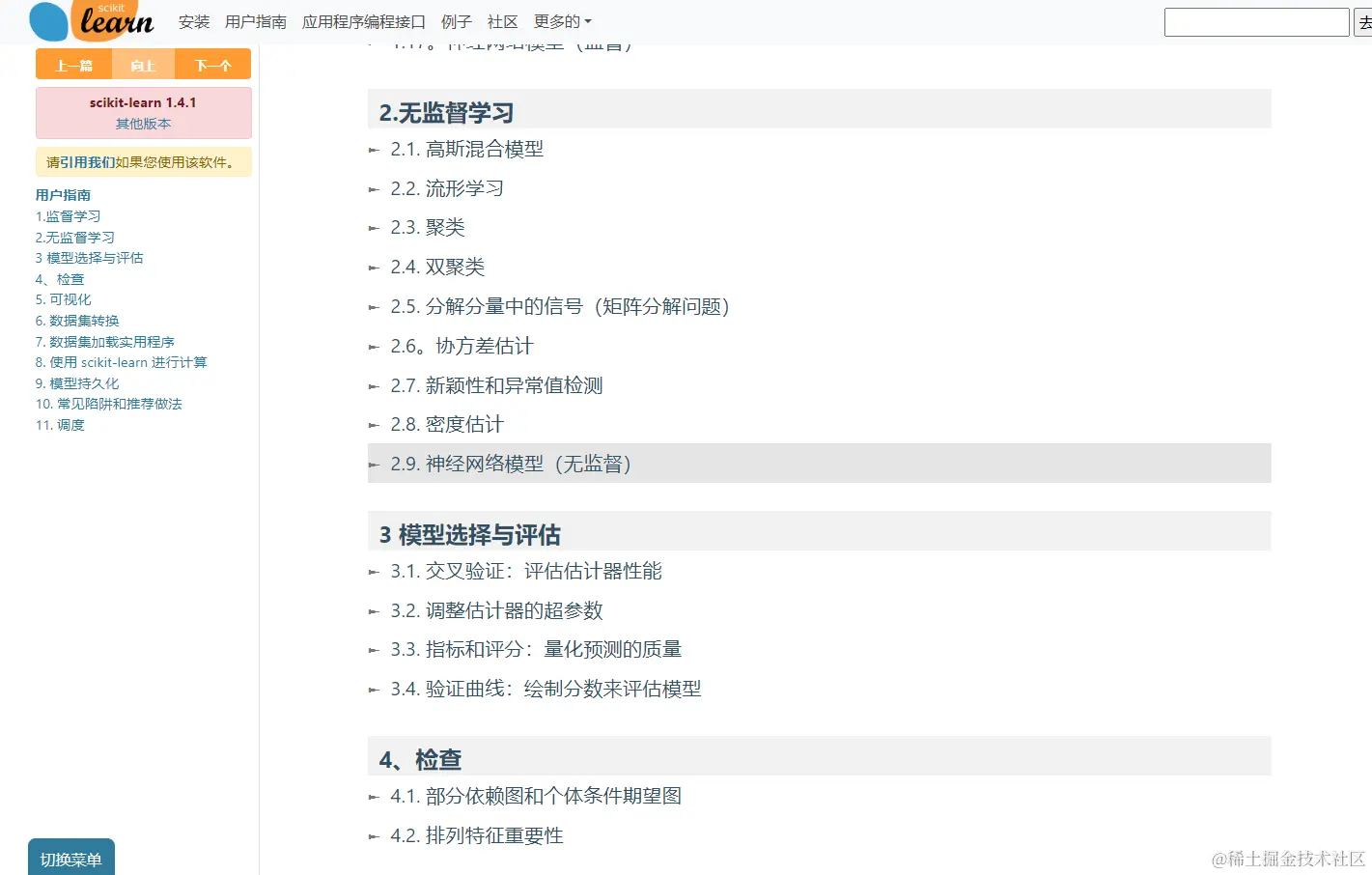Screen dimensions: 1372x875
Task: Open sidebar item 8. 使用 scikit-learn 进行计算
Action: (x=122, y=362)
